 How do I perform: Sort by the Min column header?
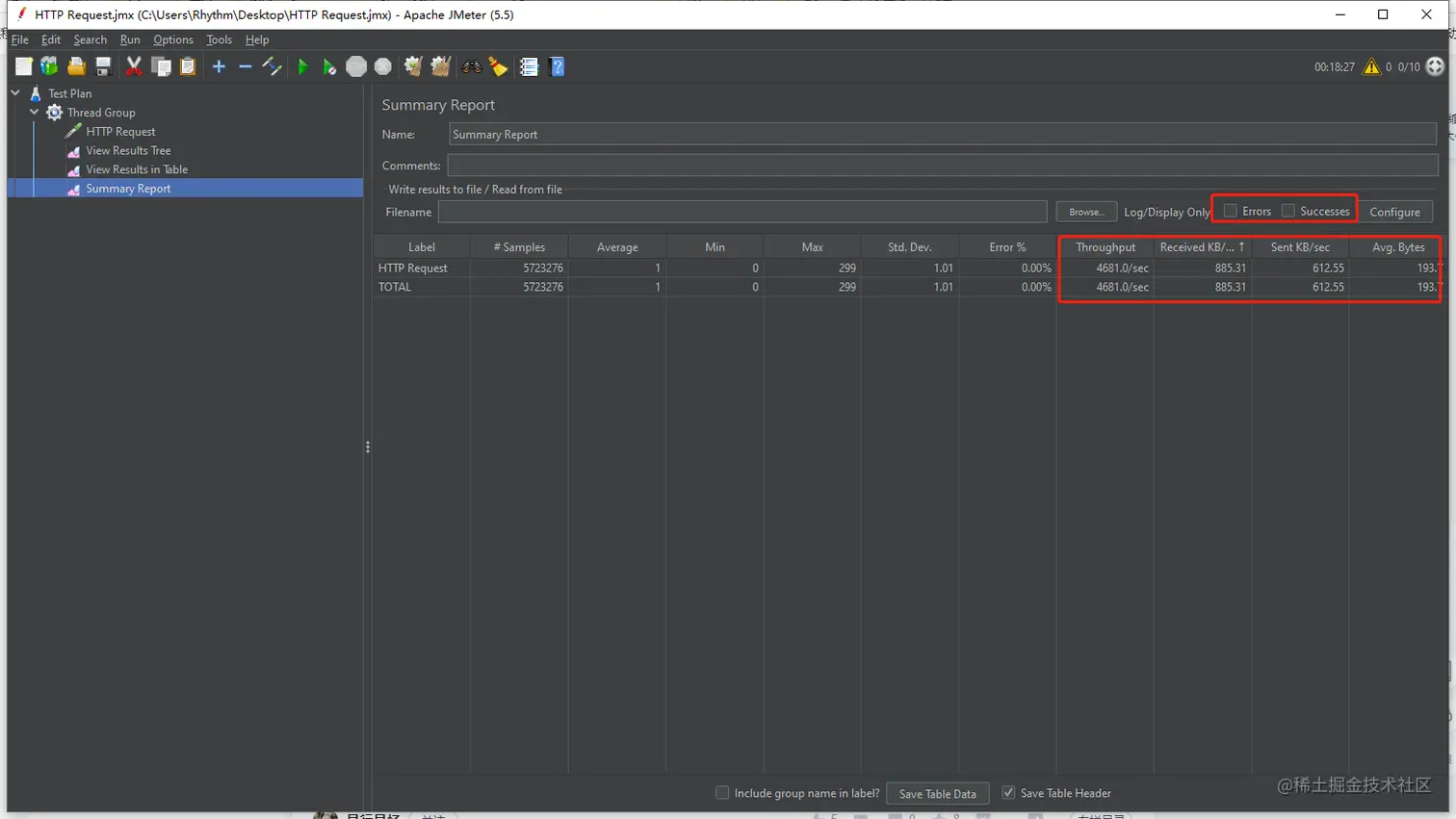(715, 247)
